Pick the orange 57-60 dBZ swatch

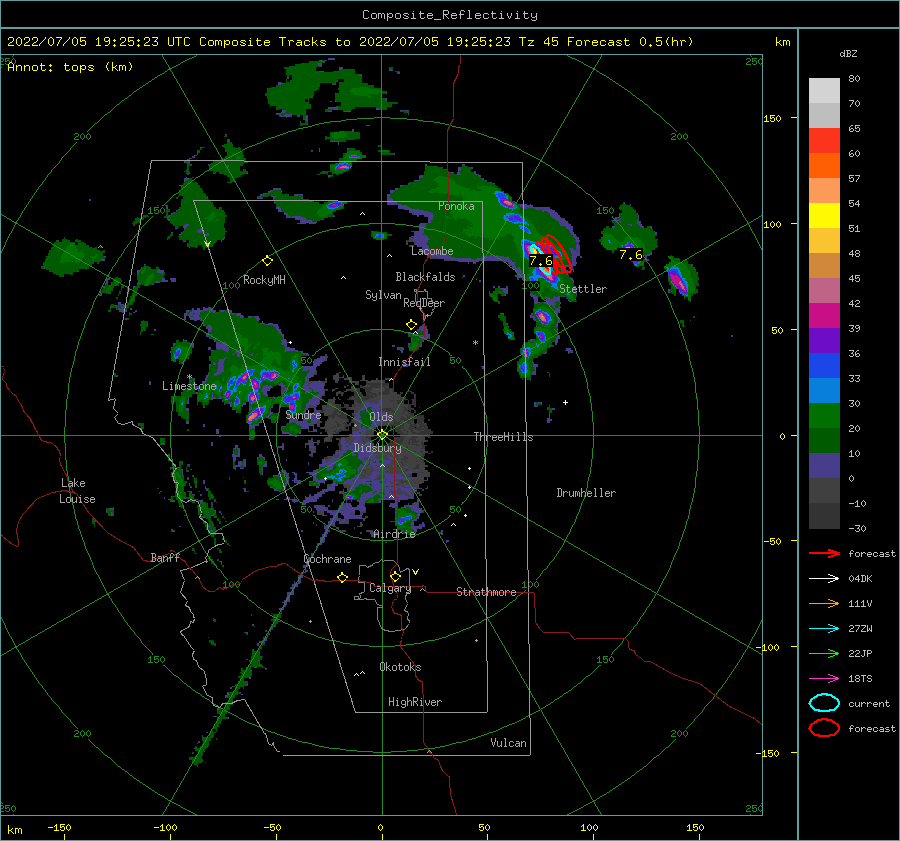click(824, 166)
